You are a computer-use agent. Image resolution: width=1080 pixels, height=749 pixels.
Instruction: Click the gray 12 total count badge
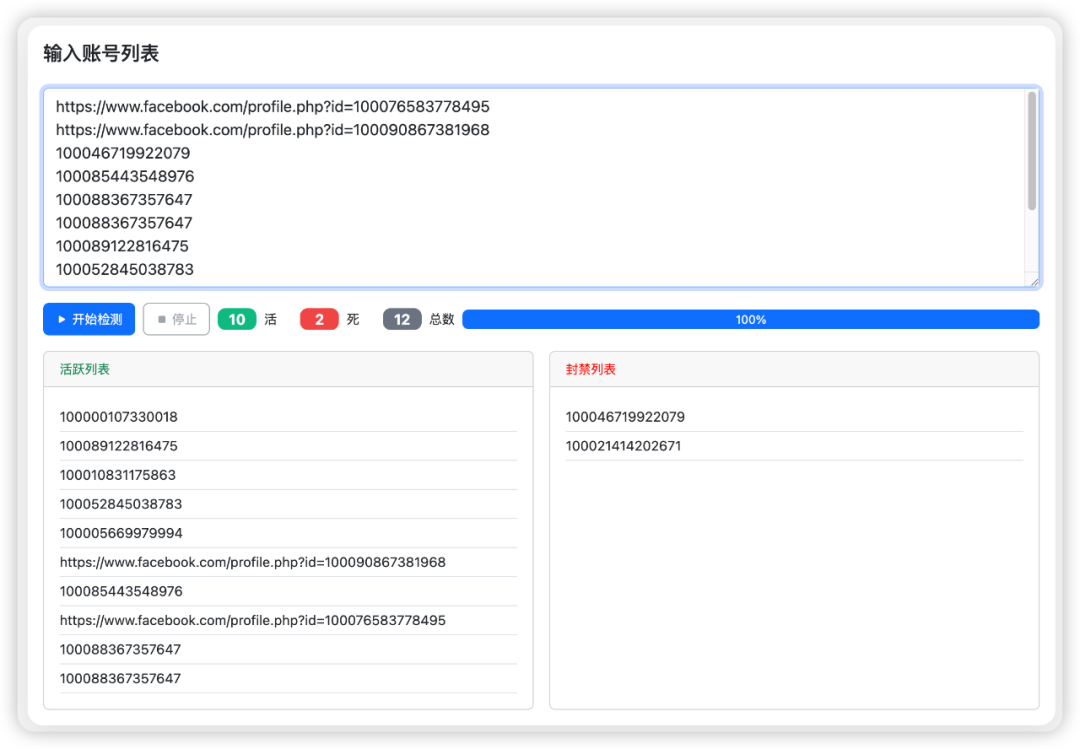click(402, 319)
